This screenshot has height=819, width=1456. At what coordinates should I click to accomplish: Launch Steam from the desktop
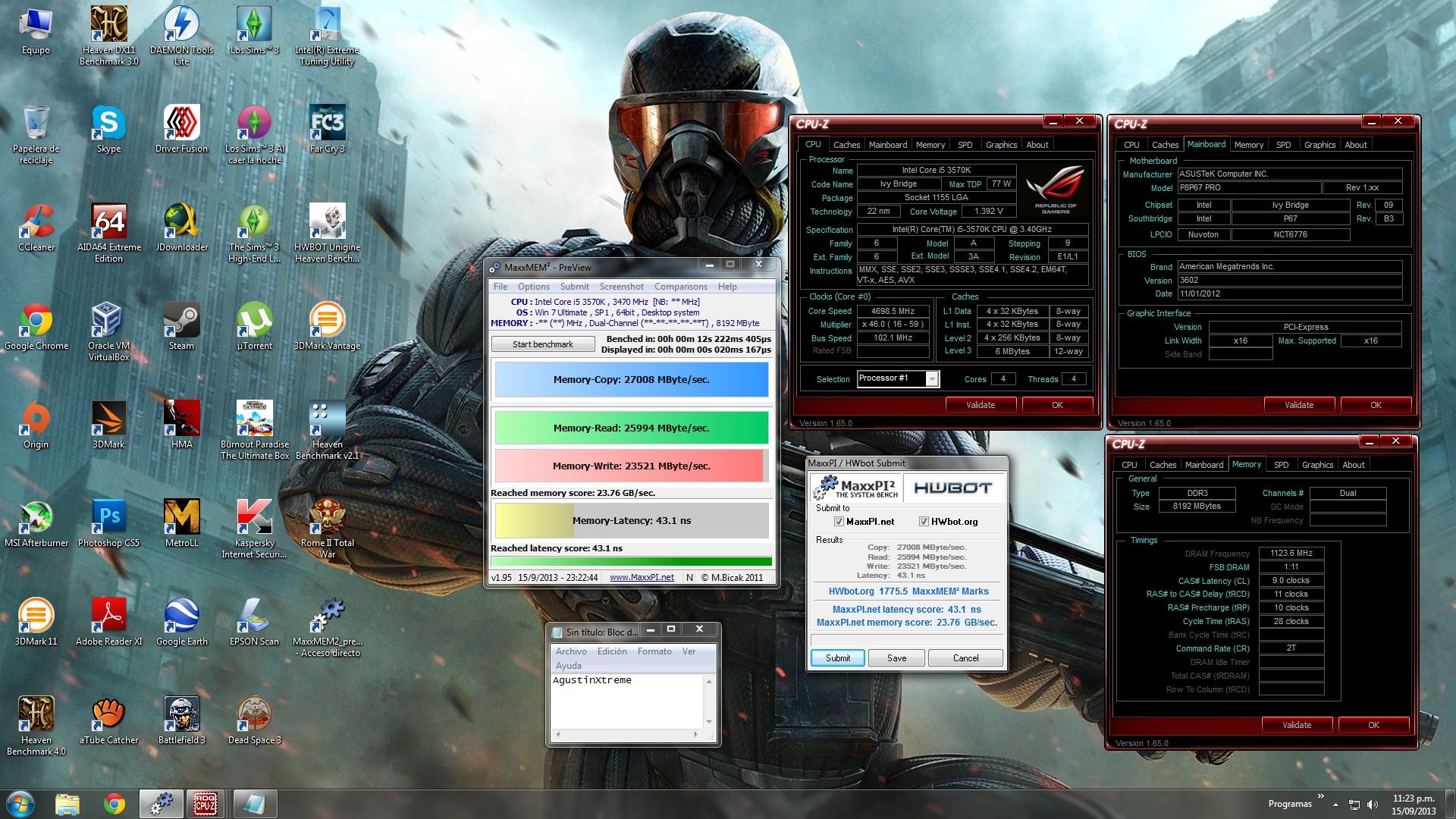tap(182, 327)
